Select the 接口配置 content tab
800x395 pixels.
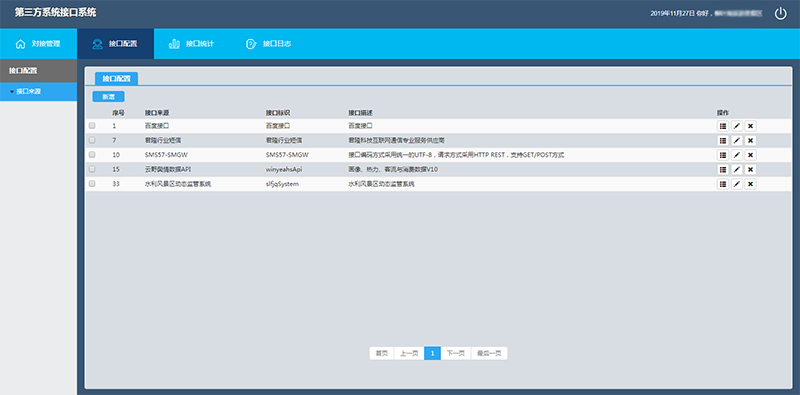[116, 79]
